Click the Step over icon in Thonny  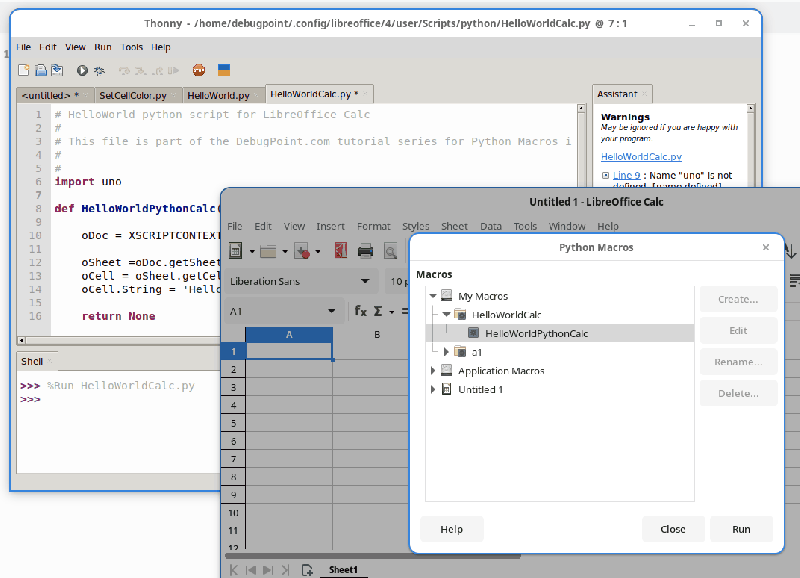124,71
